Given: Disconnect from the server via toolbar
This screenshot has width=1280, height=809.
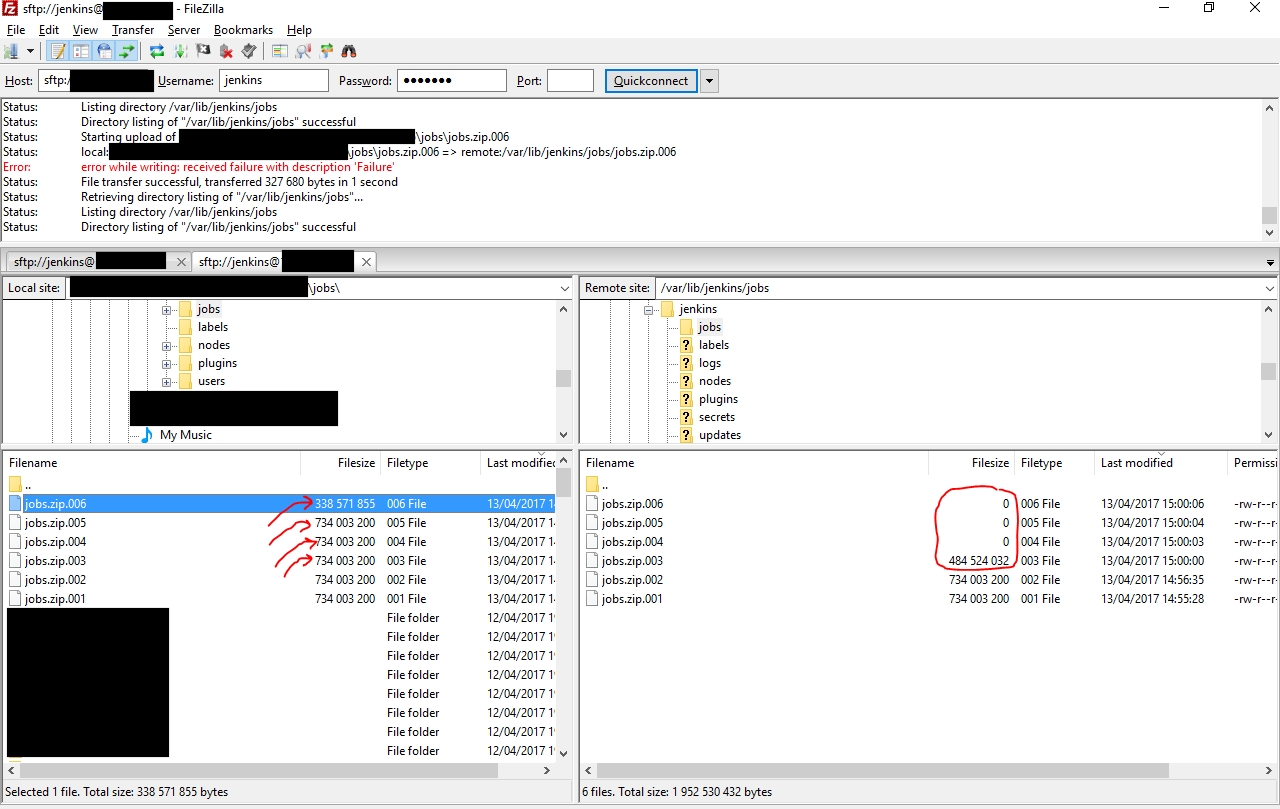Looking at the screenshot, I should pos(226,51).
